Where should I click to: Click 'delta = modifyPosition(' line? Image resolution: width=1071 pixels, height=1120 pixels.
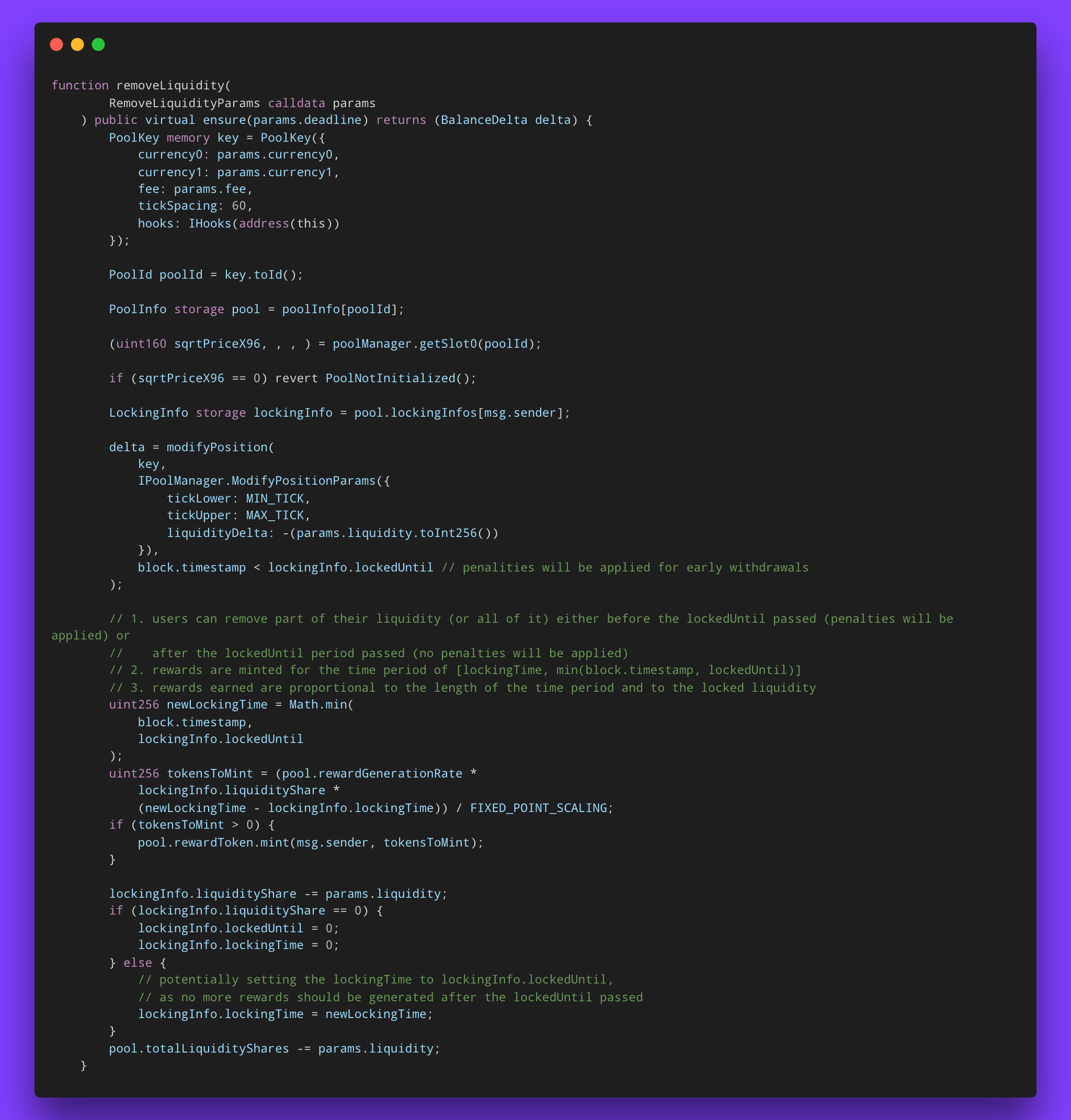192,447
